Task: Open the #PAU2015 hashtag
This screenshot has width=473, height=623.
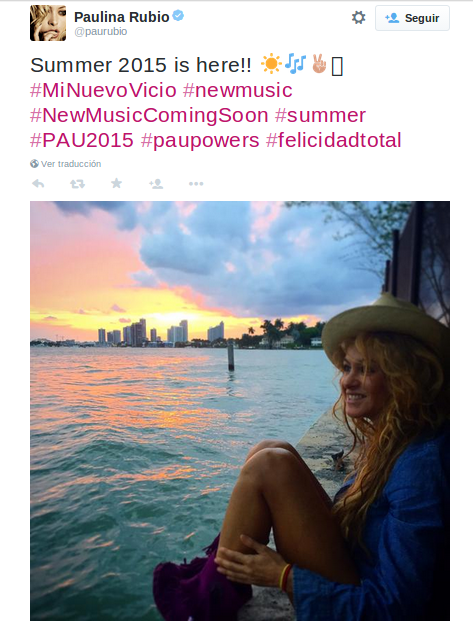Action: [x=82, y=140]
